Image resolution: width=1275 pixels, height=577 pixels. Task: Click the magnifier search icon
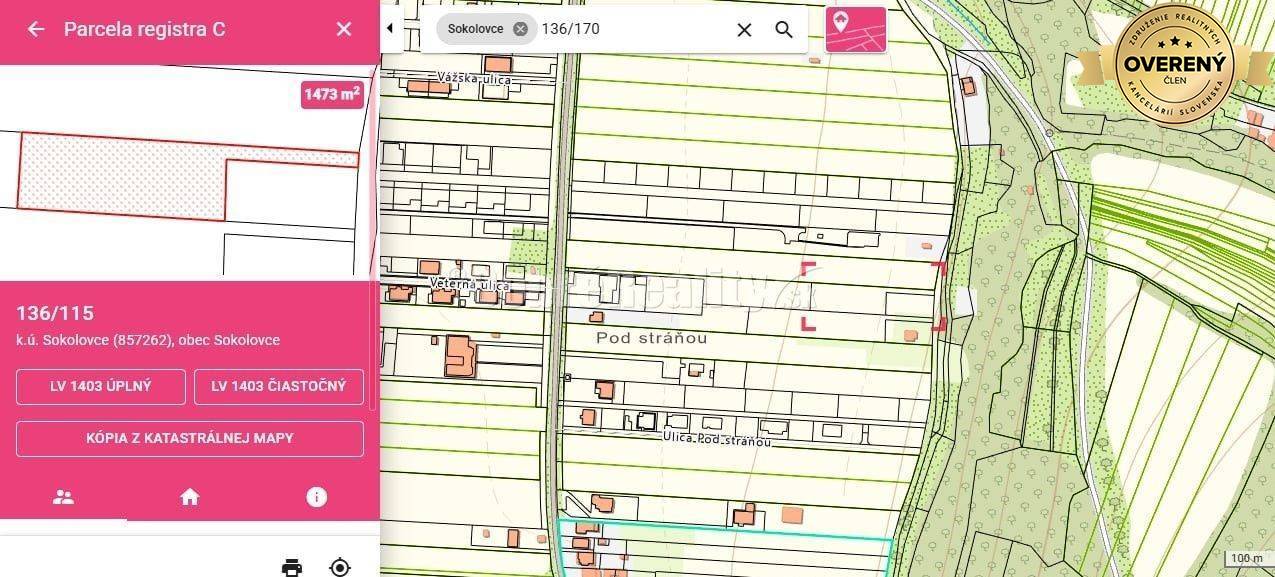pos(784,30)
